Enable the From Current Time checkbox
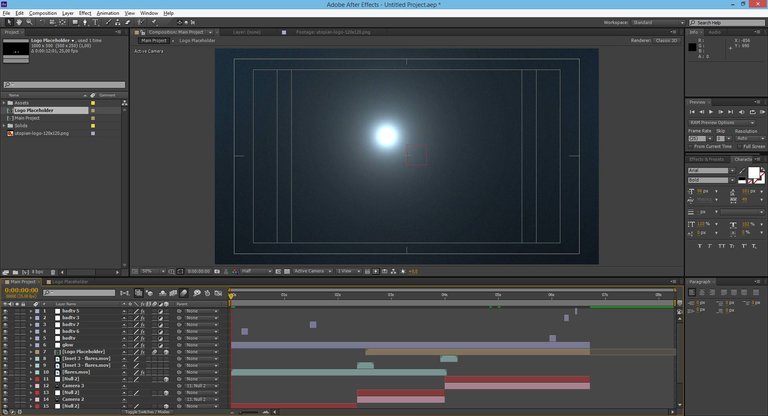The width and height of the screenshot is (768, 416). [x=692, y=146]
